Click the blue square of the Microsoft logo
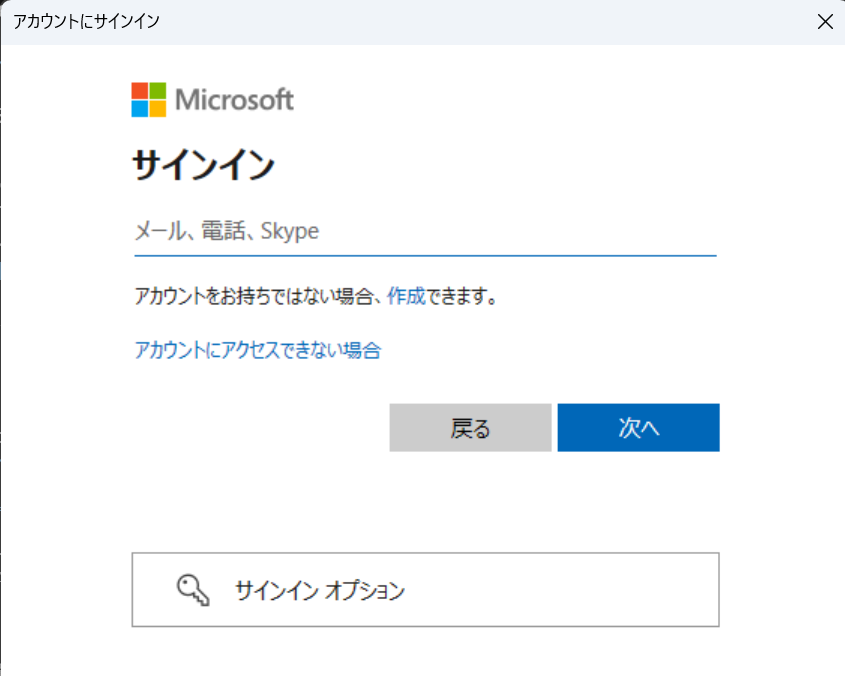The height and width of the screenshot is (676, 845). (x=139, y=108)
